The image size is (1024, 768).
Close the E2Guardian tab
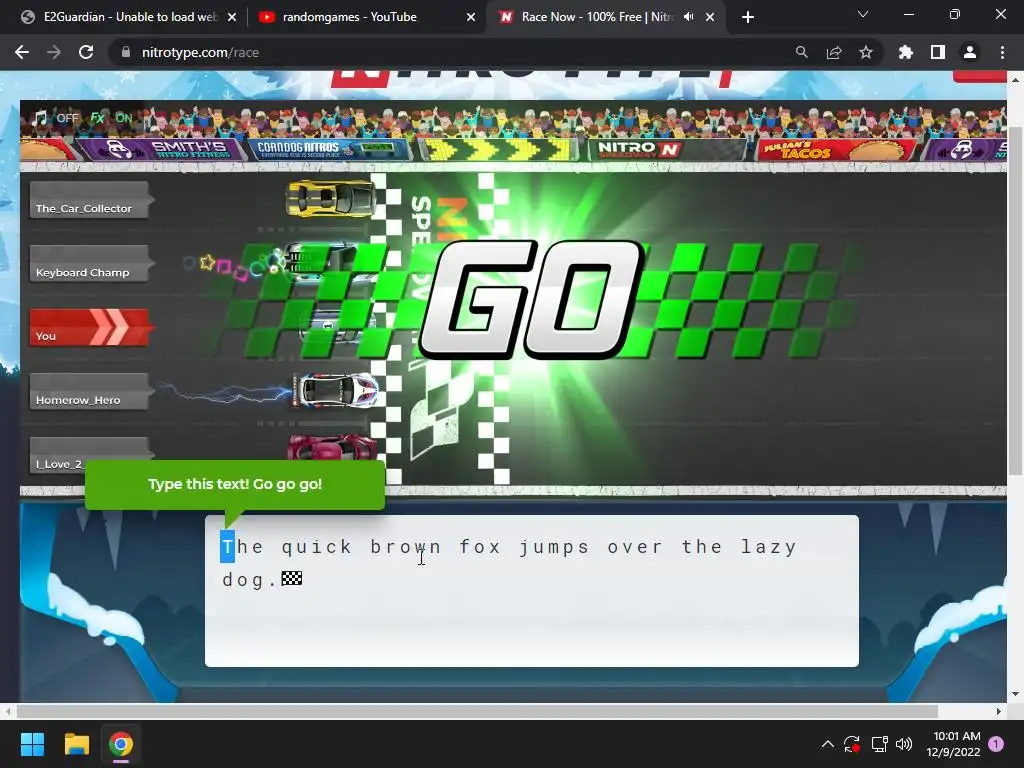(x=232, y=17)
